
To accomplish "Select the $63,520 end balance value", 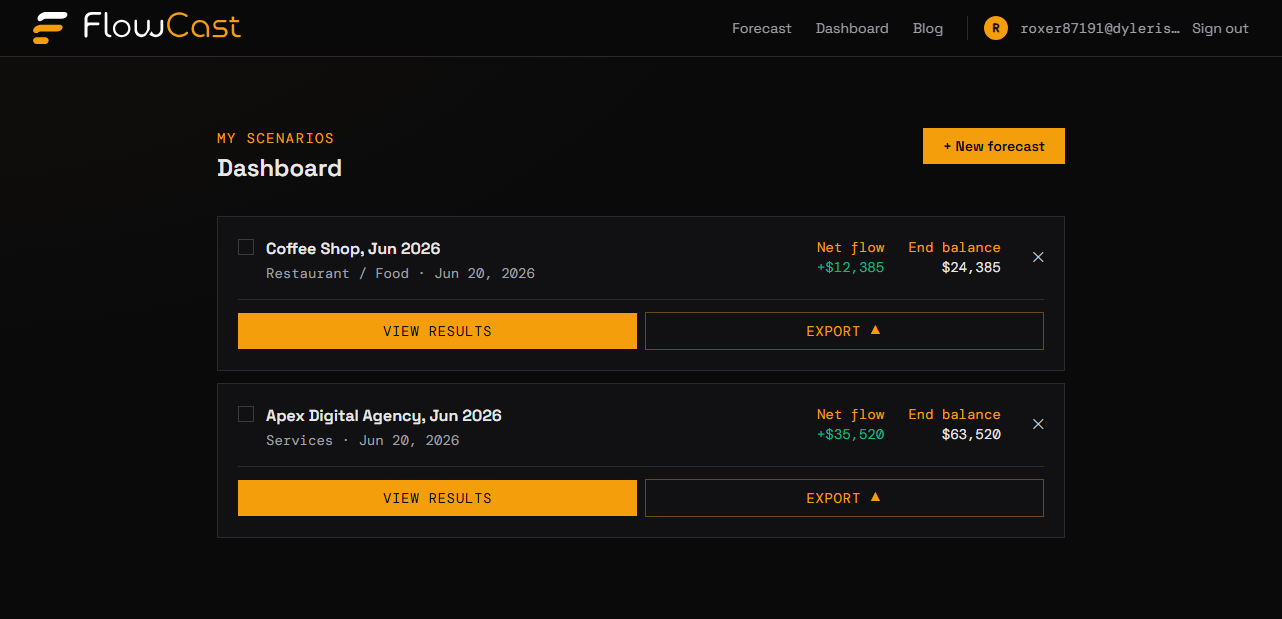I will coord(971,434).
